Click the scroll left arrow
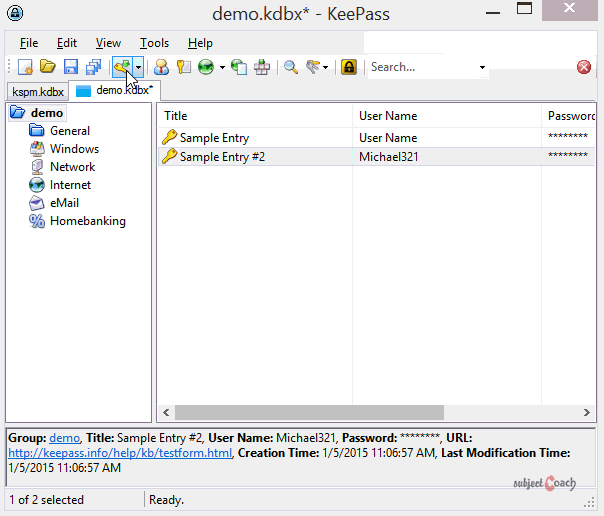604x516 pixels. point(166,412)
